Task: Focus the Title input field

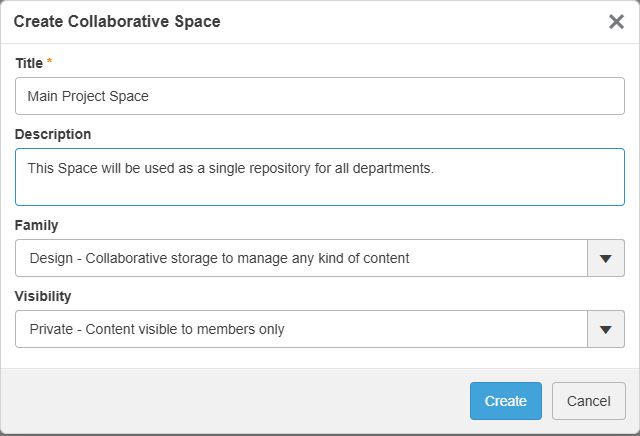Action: pos(320,97)
